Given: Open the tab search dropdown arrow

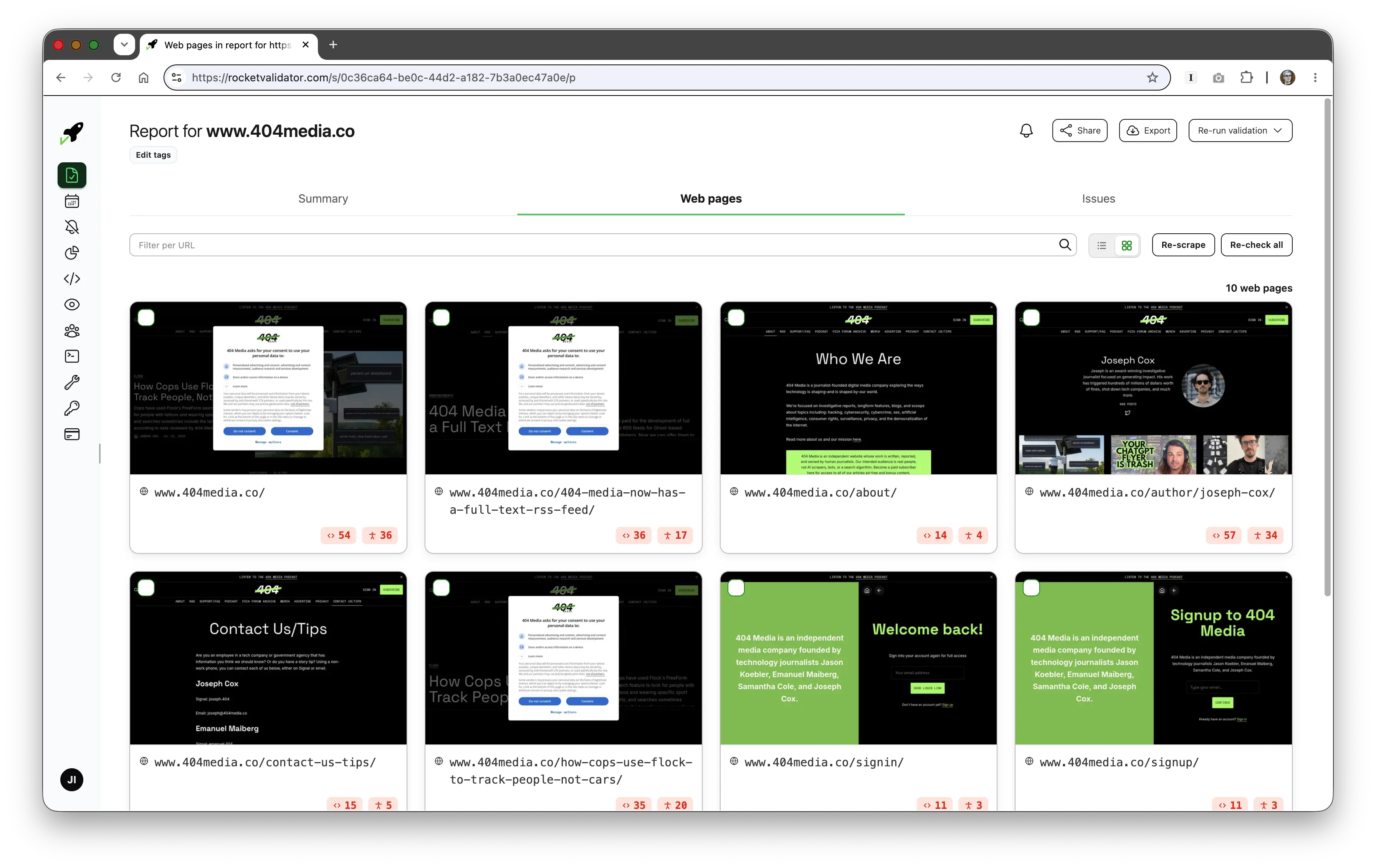Looking at the screenshot, I should pos(124,45).
